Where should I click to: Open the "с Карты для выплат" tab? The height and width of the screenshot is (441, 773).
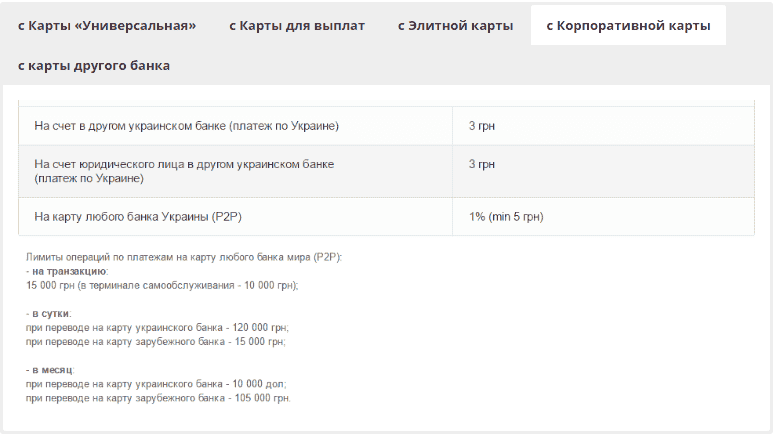click(297, 25)
